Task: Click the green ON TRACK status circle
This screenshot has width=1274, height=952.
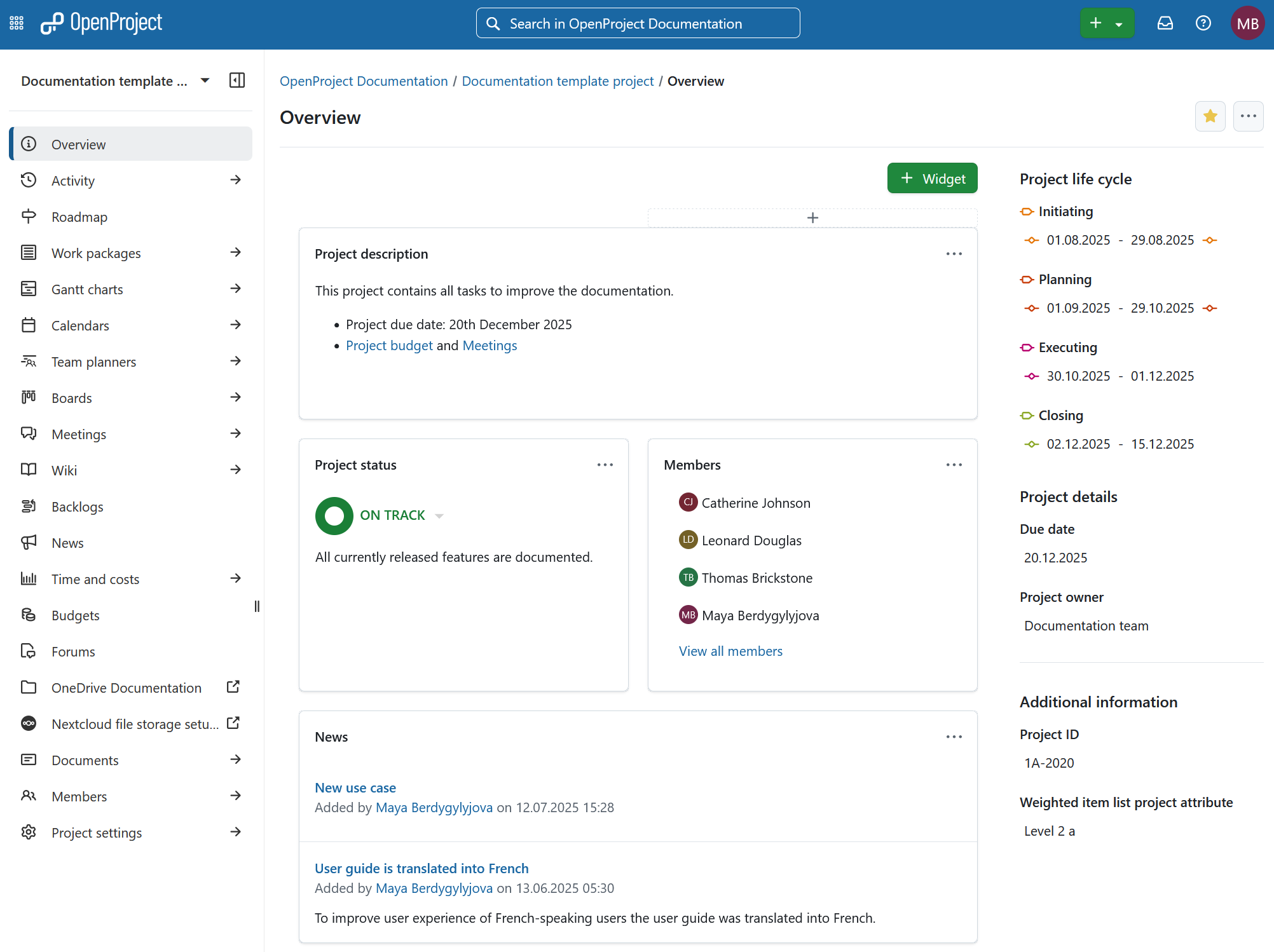Action: [334, 515]
